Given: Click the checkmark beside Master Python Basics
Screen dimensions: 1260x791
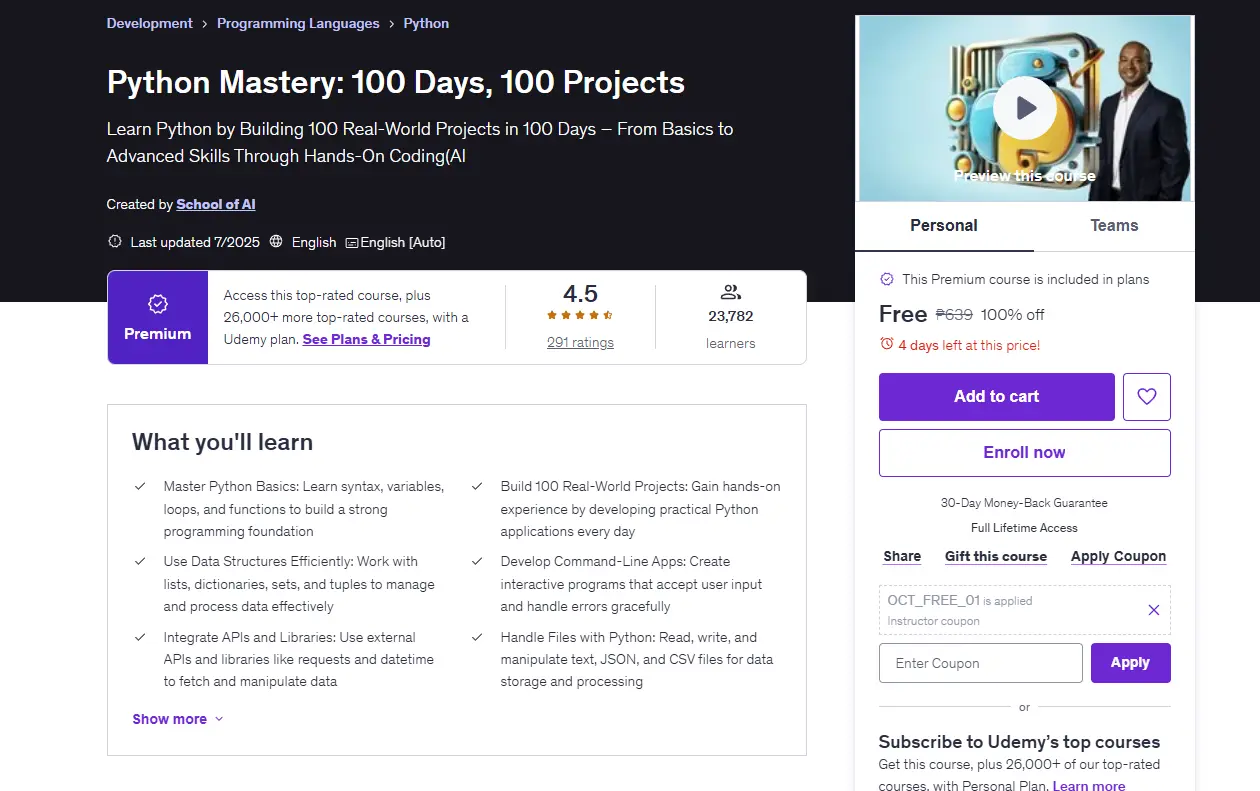Looking at the screenshot, I should pyautogui.click(x=140, y=487).
